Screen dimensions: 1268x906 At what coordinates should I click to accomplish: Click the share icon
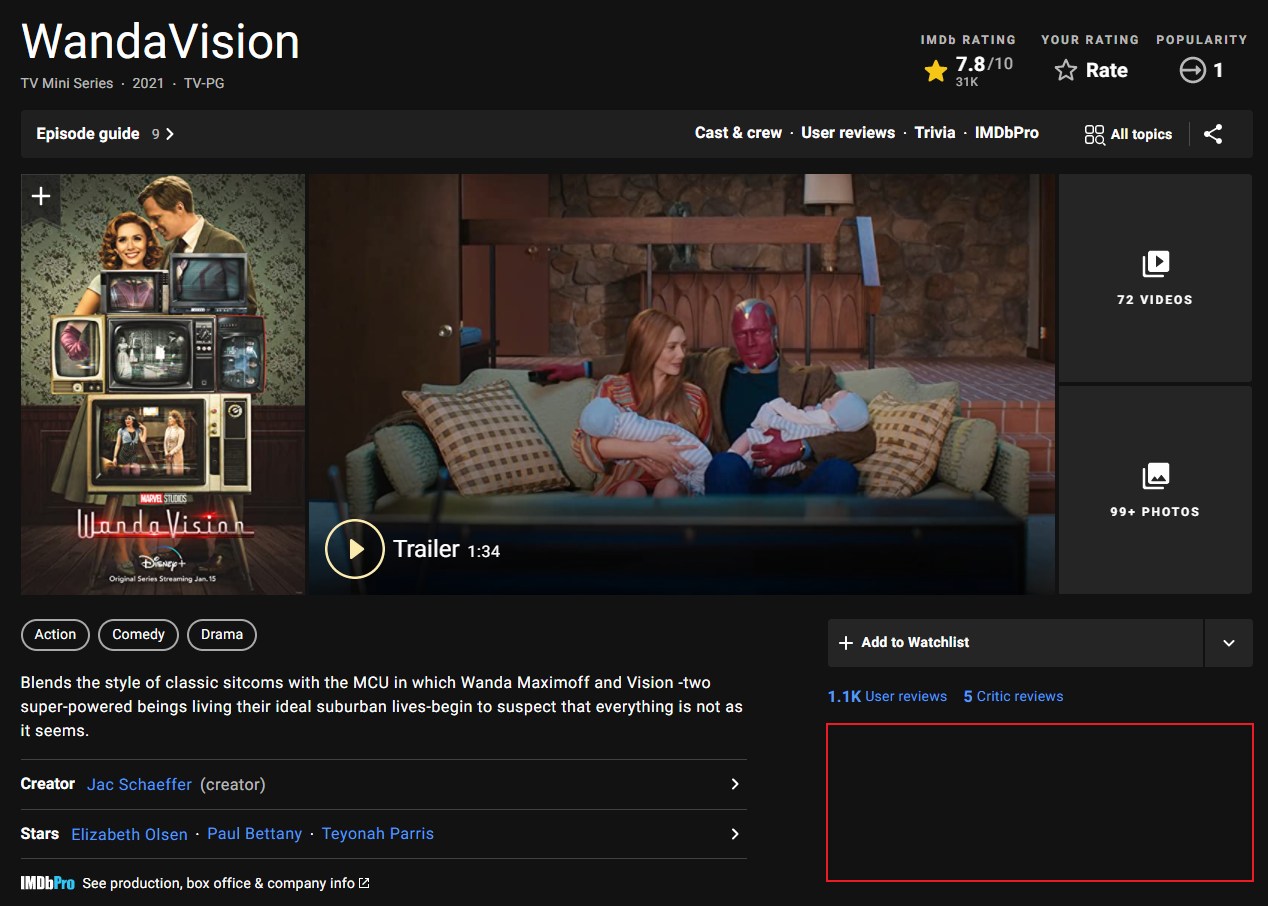point(1213,134)
